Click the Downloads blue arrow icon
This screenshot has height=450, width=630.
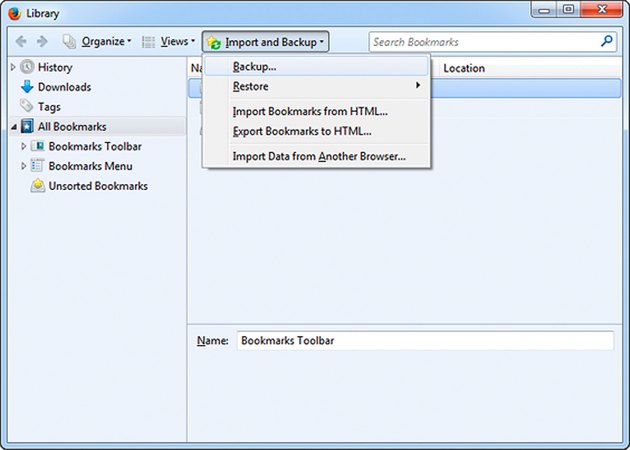[x=27, y=87]
